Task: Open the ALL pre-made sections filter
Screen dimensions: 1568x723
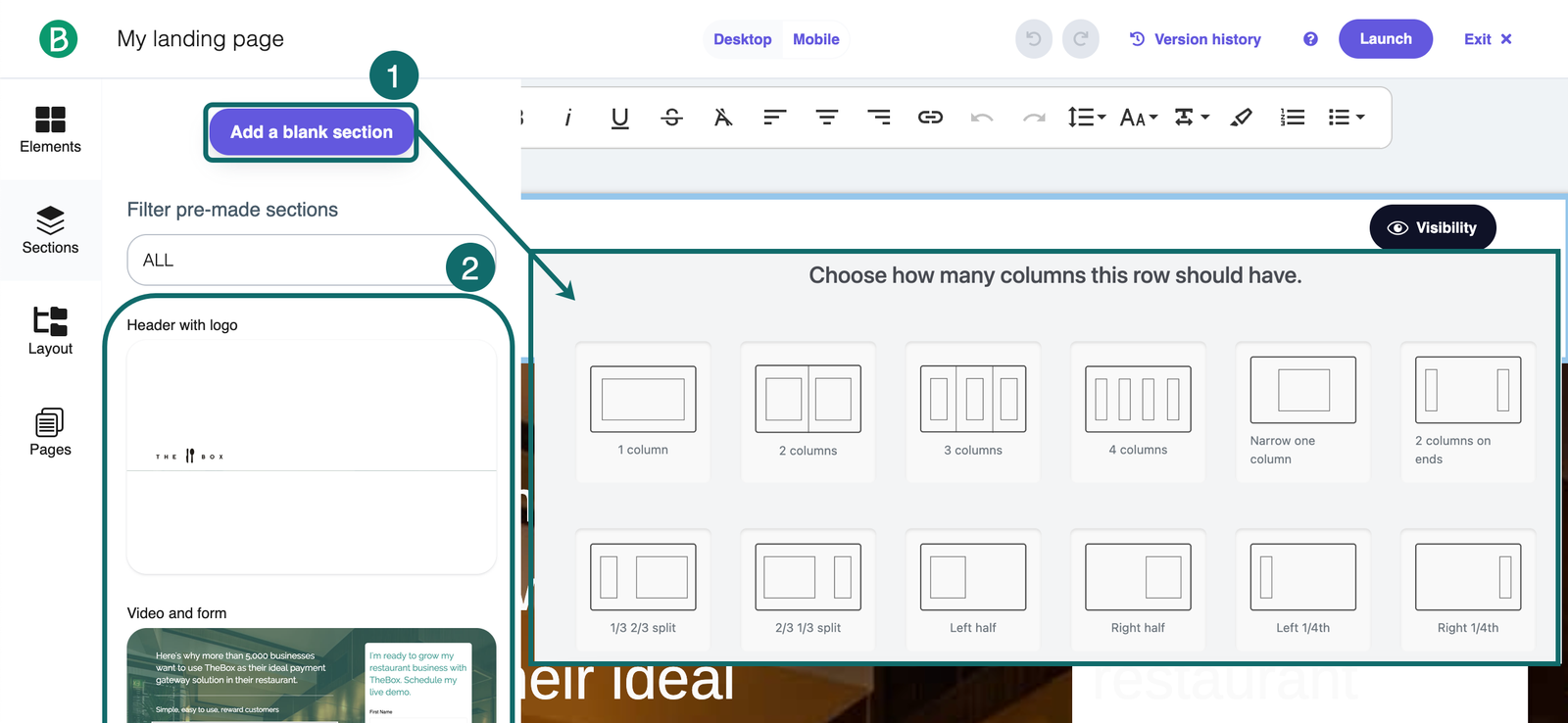Action: pos(294,261)
